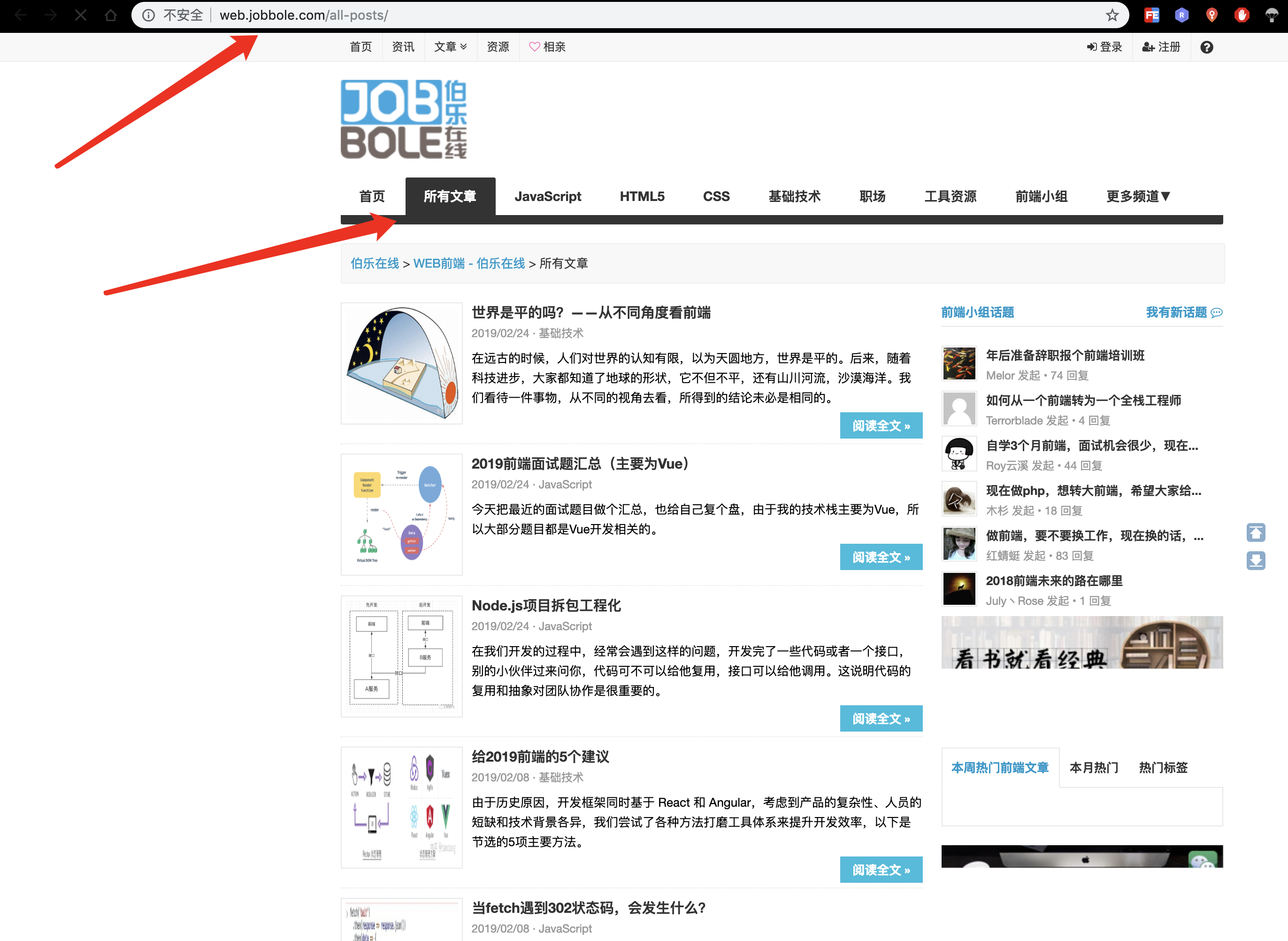Expand the 更多频道 dropdown menu
The image size is (1288, 941).
(x=1138, y=197)
